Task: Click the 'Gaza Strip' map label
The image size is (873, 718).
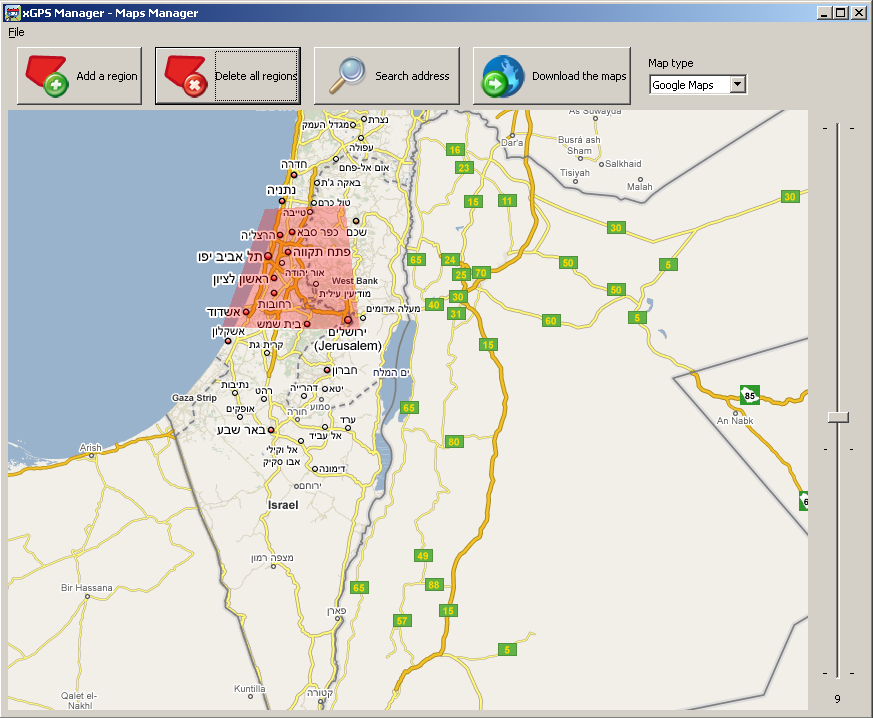Action: [x=194, y=397]
